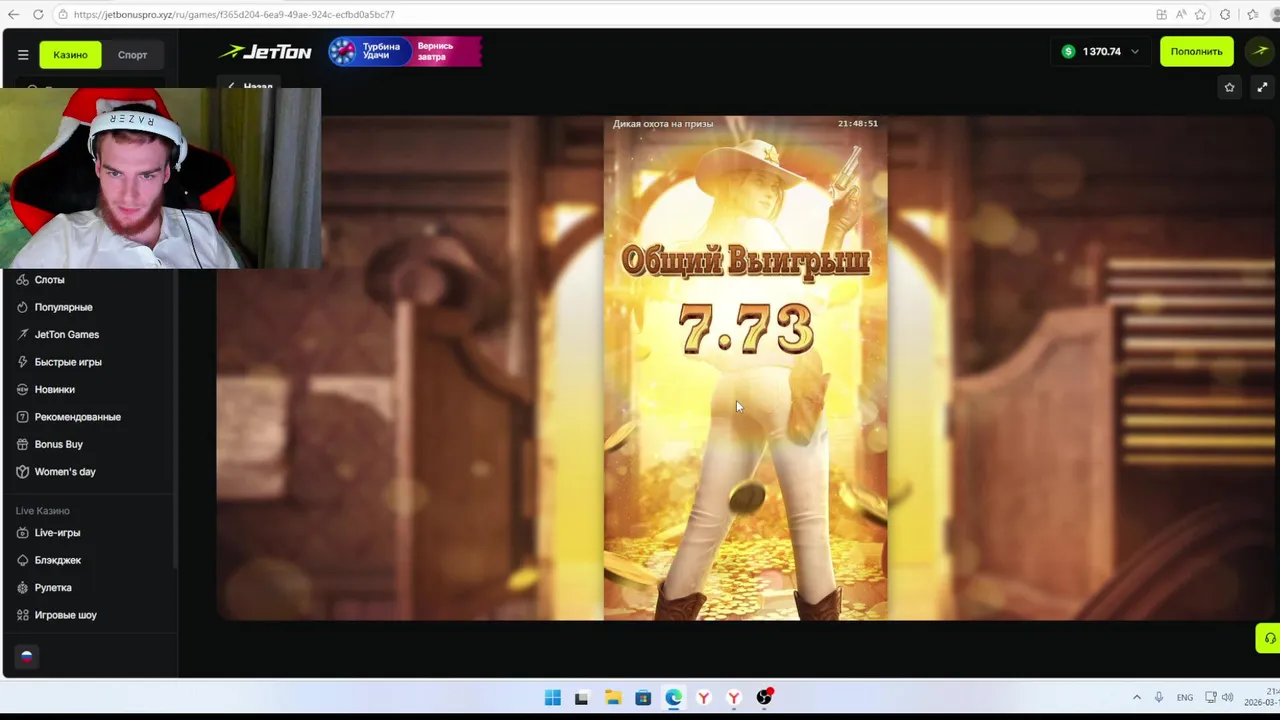Viewport: 1280px width, 720px height.
Task: Open File Explorer from the taskbar
Action: click(613, 698)
